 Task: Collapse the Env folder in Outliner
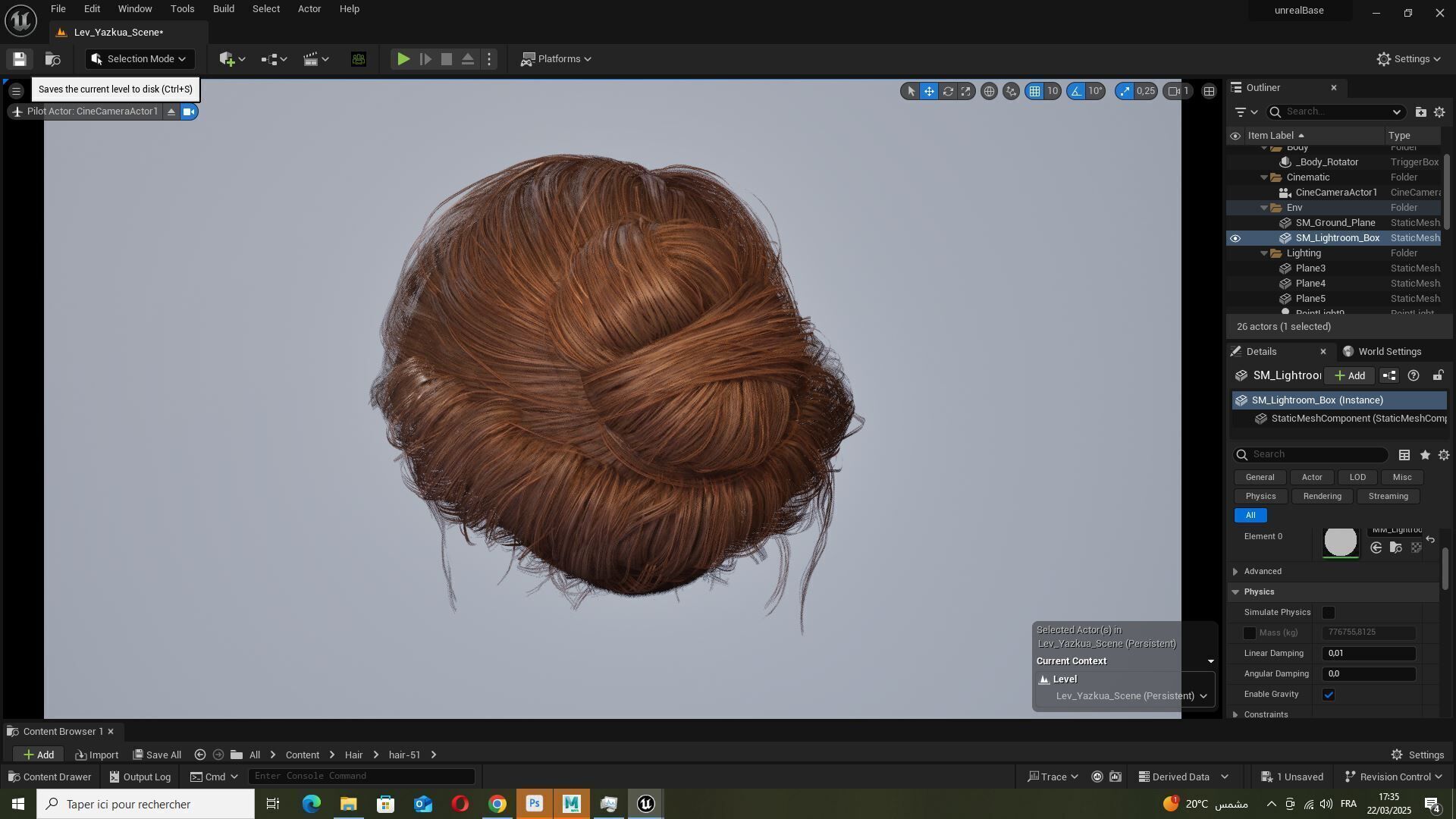(1264, 208)
